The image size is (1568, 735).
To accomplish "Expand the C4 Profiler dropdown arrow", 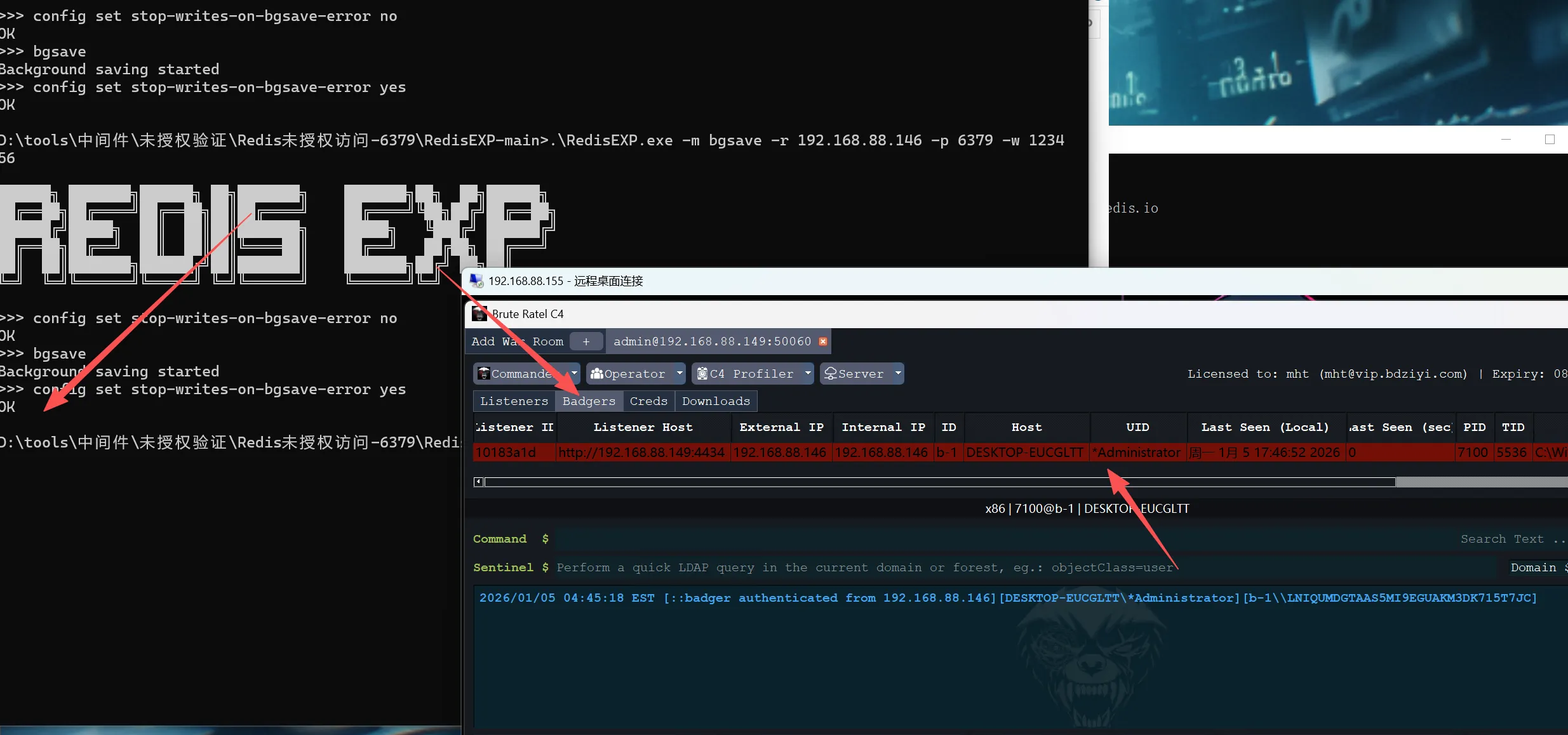I will tap(808, 373).
